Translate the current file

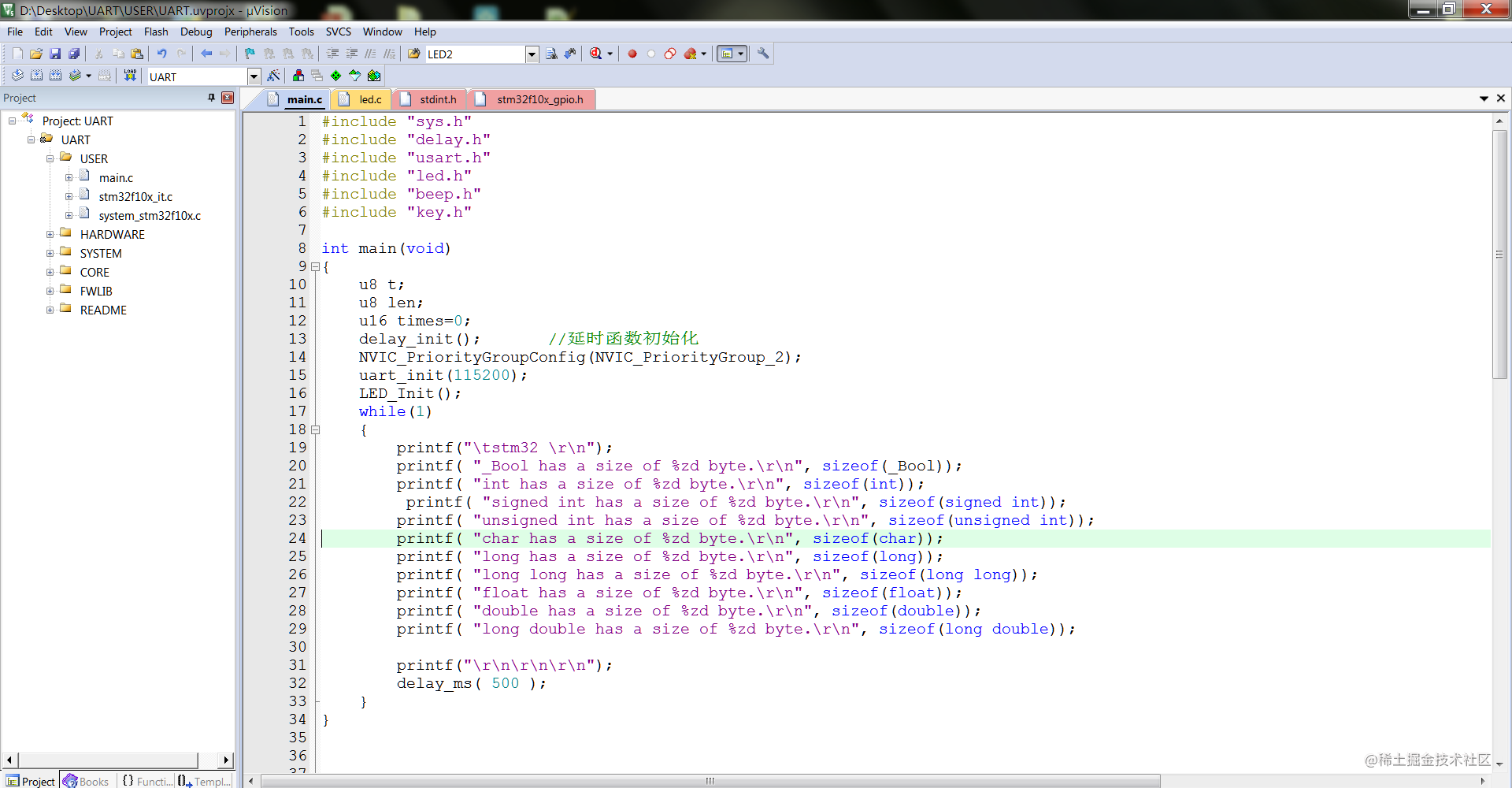coord(17,76)
